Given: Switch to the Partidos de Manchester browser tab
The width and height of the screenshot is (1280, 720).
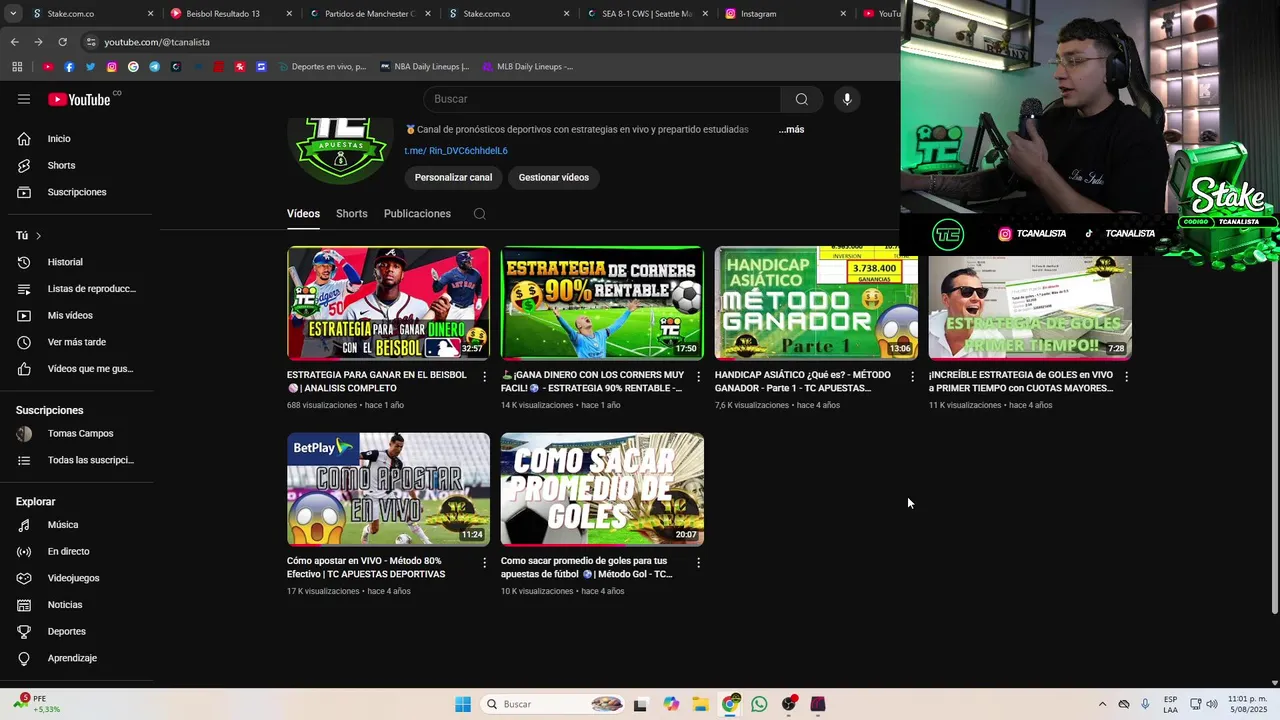Looking at the screenshot, I should point(369,14).
